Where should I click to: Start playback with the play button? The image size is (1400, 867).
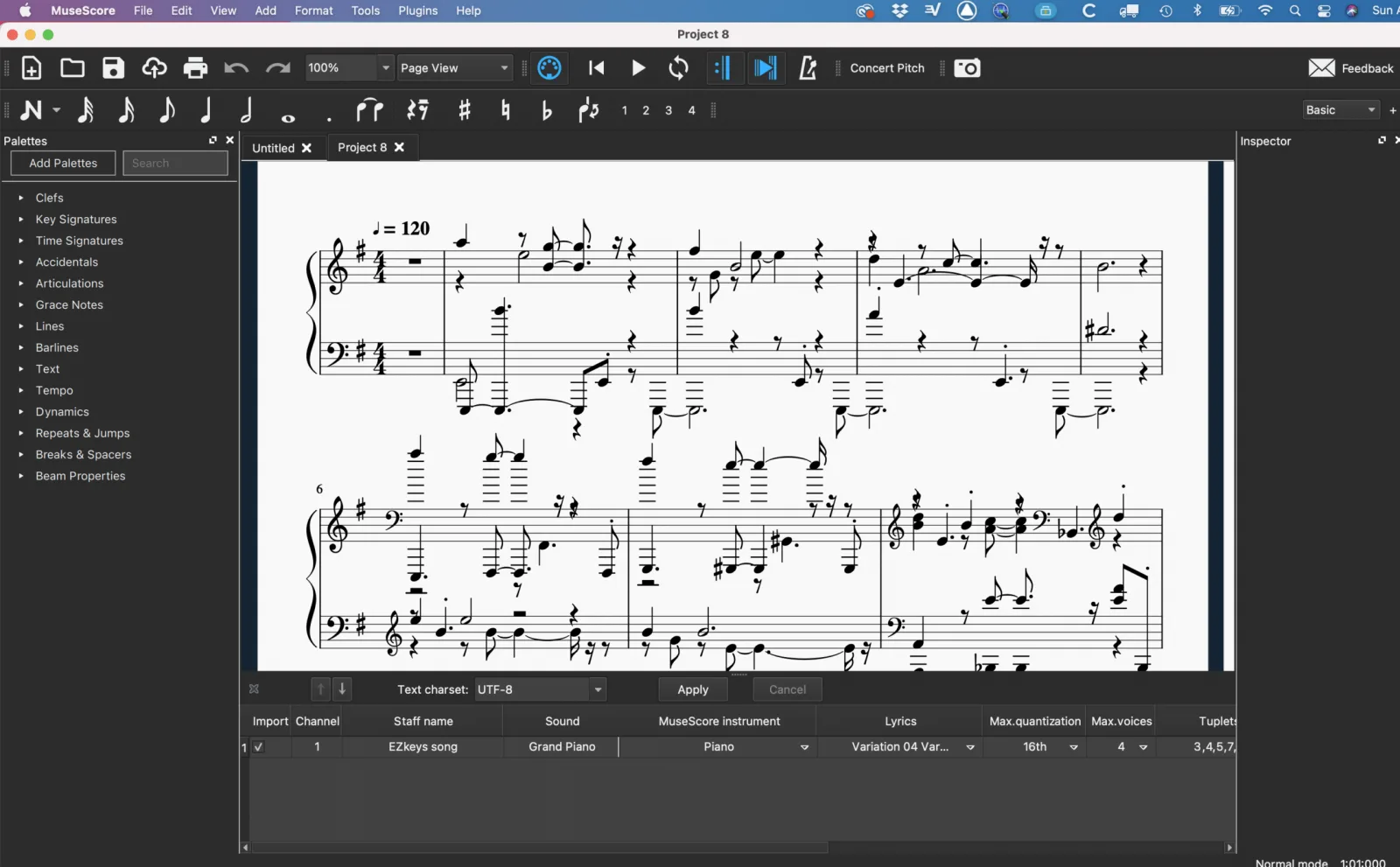[639, 68]
